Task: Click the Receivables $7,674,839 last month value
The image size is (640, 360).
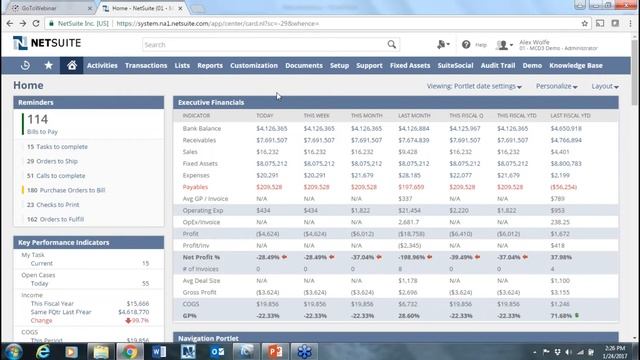Action: pyautogui.click(x=413, y=140)
